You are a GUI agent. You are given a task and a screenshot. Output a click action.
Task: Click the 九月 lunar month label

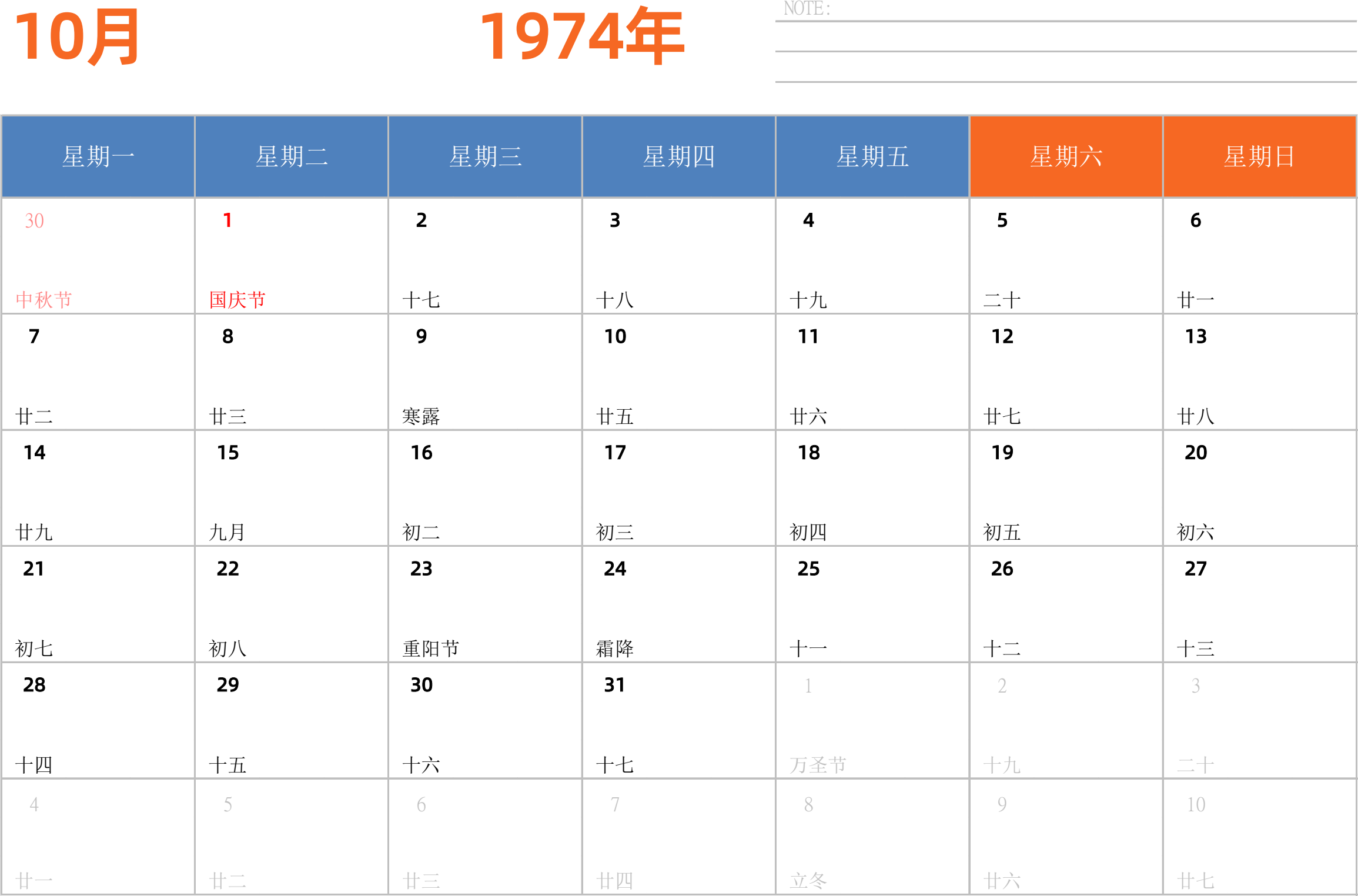click(228, 532)
